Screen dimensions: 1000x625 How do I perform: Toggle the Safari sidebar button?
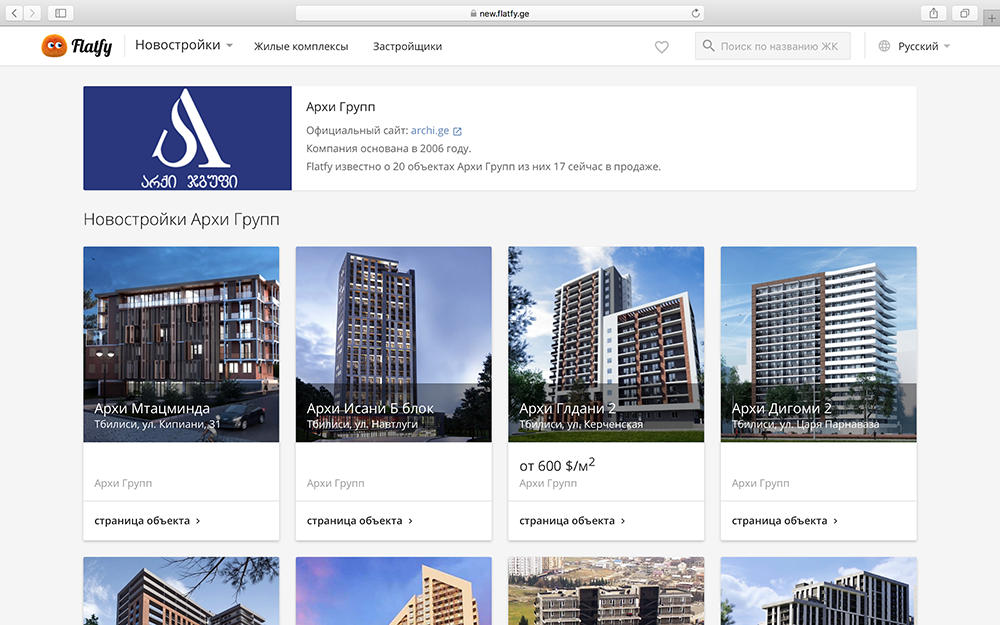61,13
